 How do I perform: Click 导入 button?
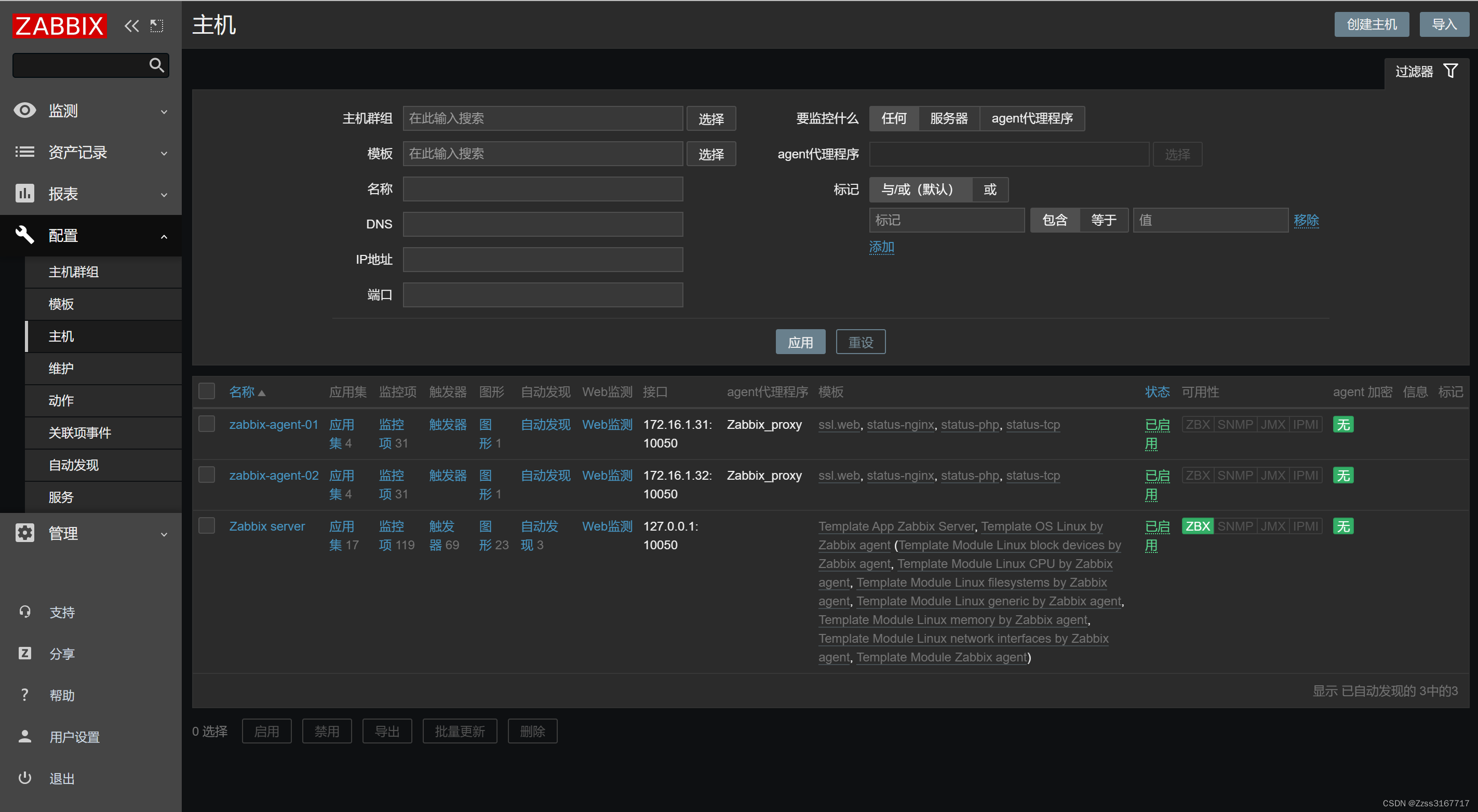1444,24
